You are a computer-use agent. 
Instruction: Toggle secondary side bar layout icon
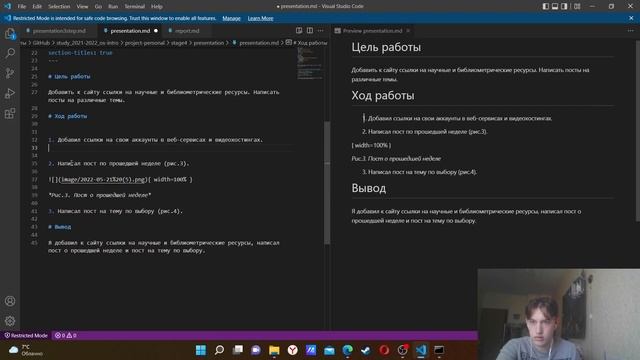click(564, 6)
